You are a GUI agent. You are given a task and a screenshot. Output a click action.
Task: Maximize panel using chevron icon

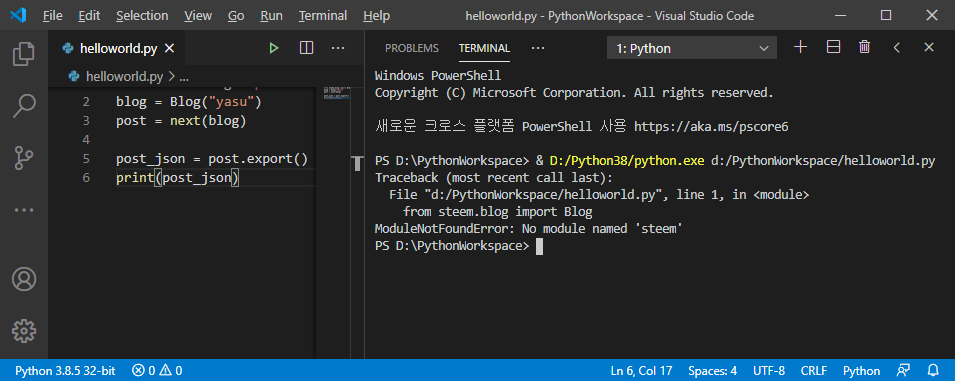pos(897,47)
